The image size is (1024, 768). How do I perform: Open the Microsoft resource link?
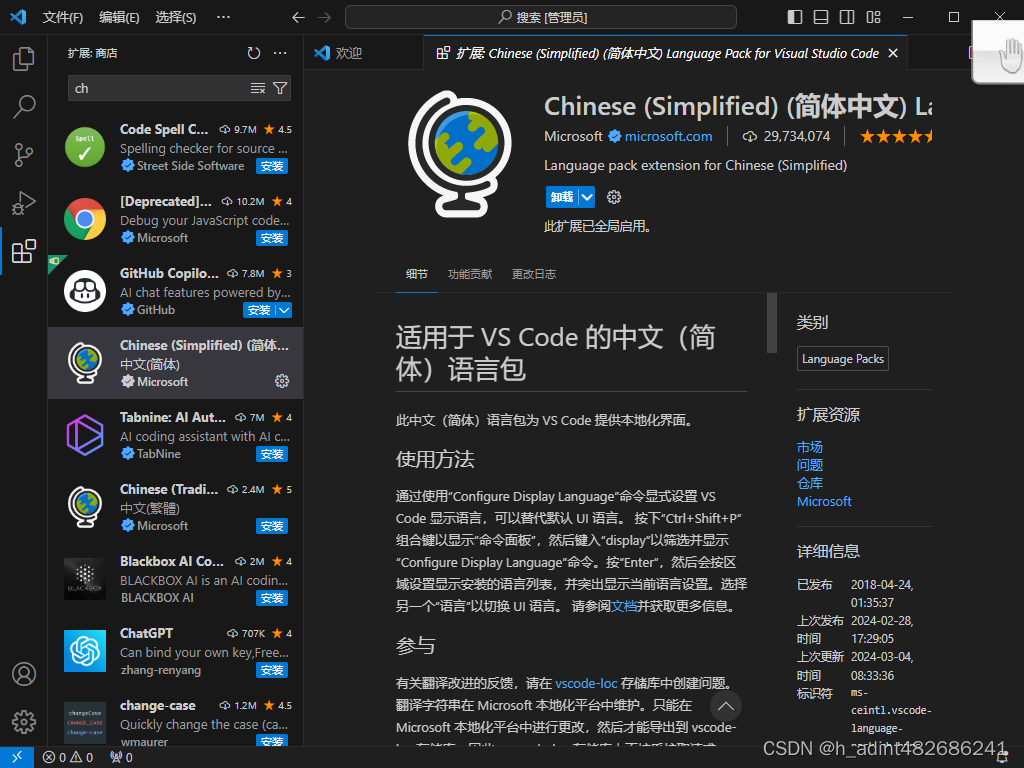(x=824, y=502)
